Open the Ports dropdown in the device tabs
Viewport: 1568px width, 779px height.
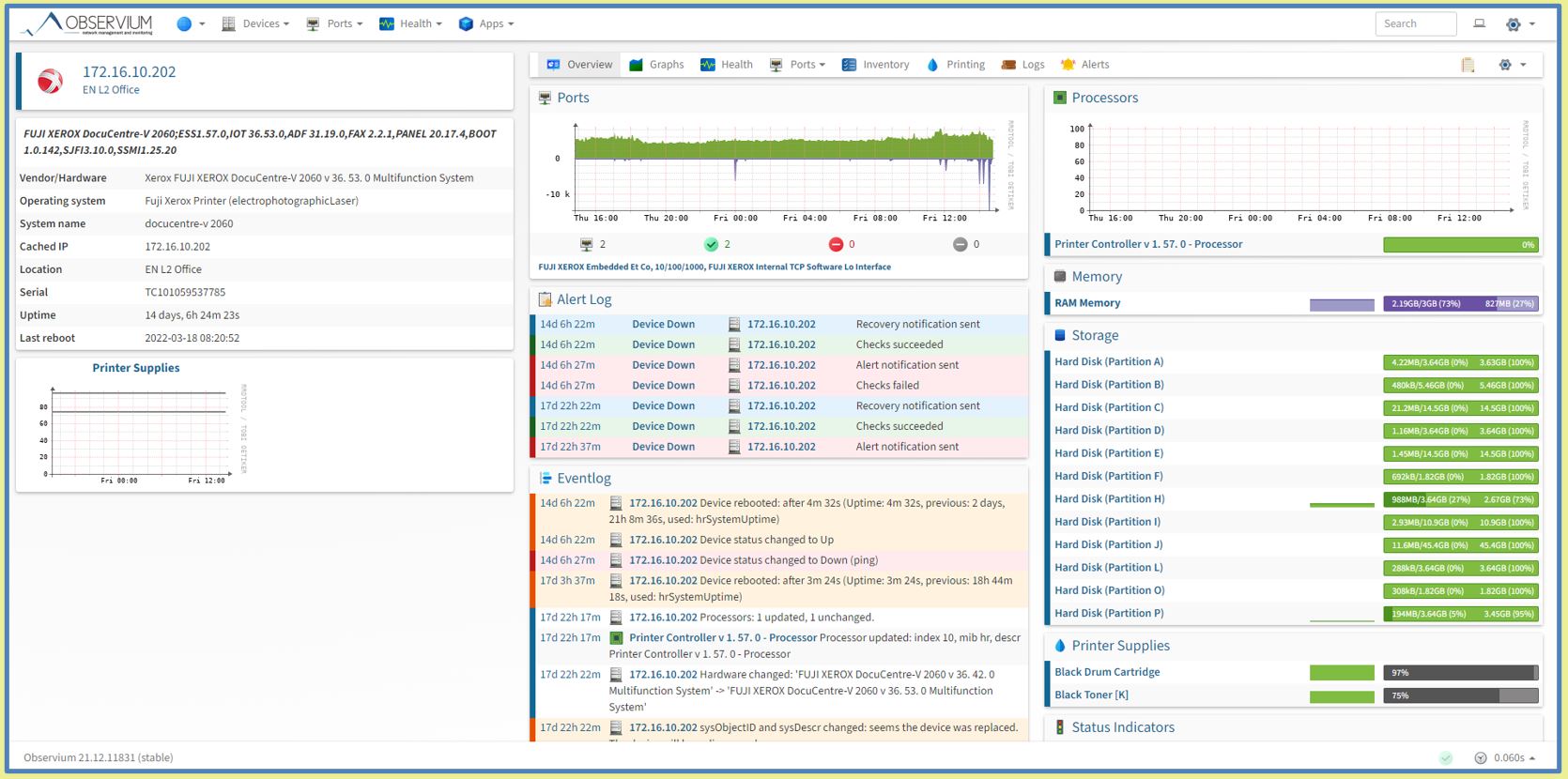click(x=798, y=65)
